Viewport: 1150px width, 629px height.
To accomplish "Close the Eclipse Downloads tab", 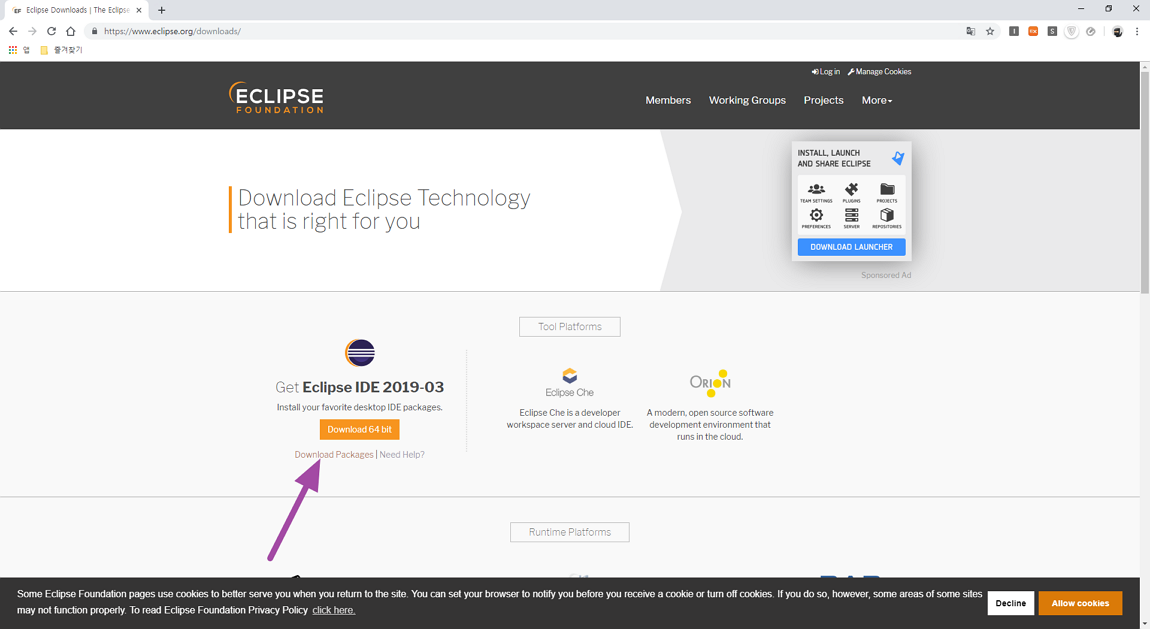I will (139, 10).
